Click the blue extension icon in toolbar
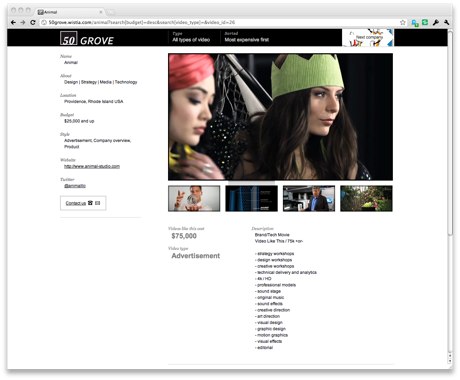The height and width of the screenshot is (380, 460). 415,23
